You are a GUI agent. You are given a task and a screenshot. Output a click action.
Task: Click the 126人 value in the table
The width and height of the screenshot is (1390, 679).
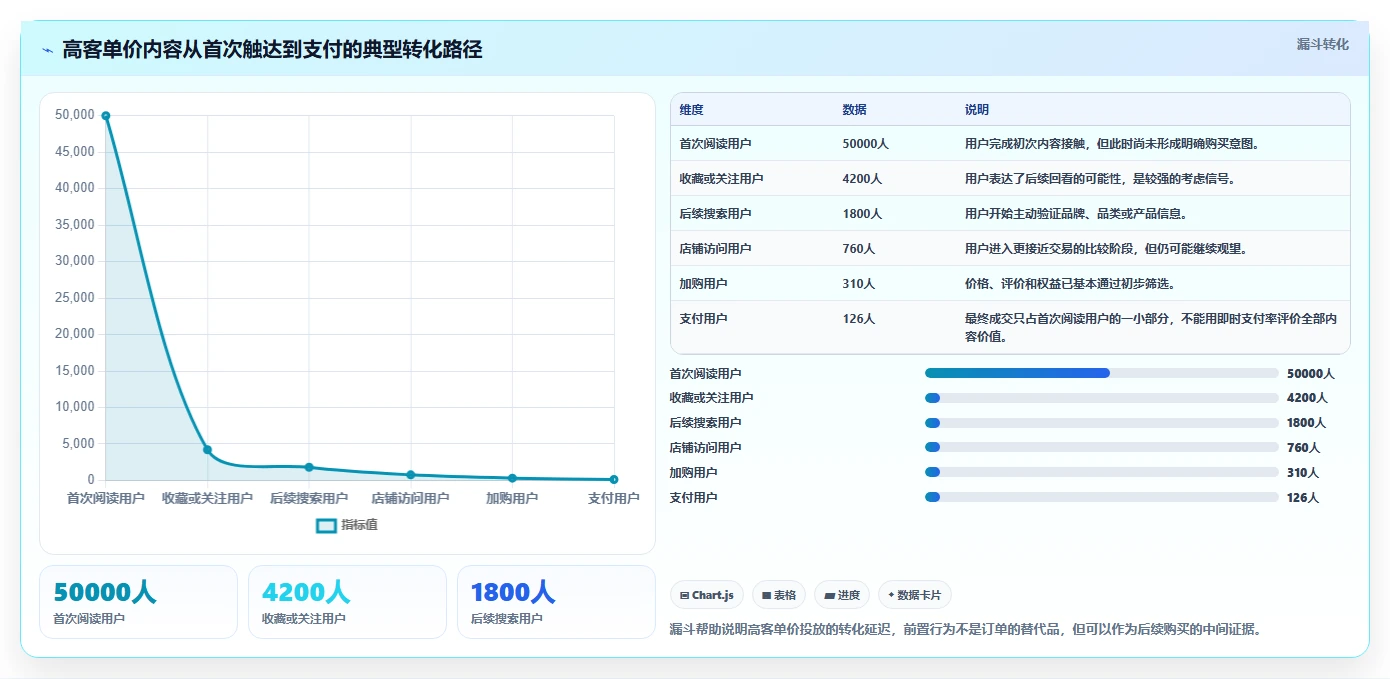point(859,319)
